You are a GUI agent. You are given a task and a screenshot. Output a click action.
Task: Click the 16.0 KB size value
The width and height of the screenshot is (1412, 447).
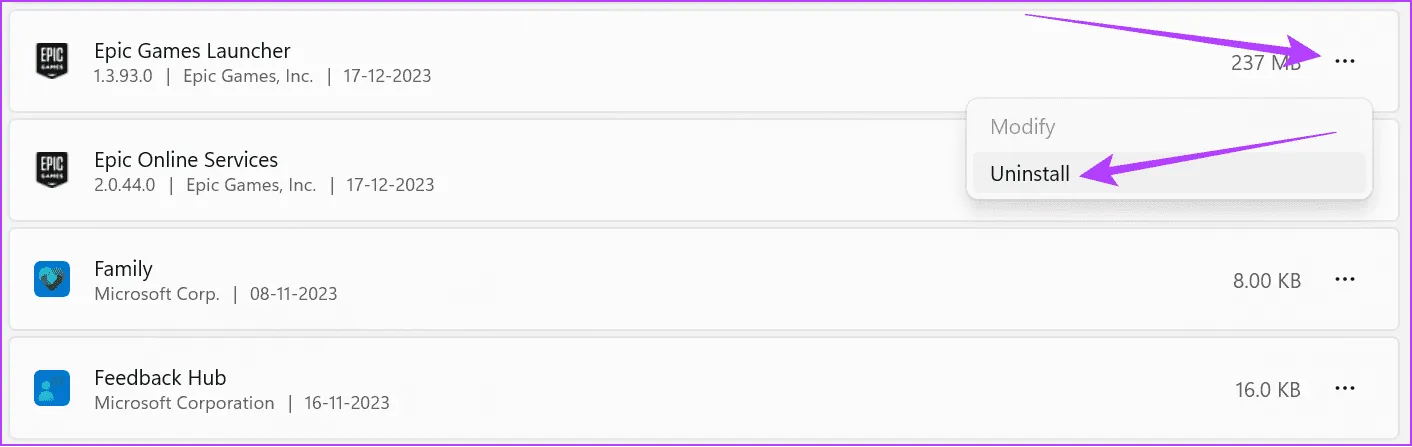[x=1267, y=390]
